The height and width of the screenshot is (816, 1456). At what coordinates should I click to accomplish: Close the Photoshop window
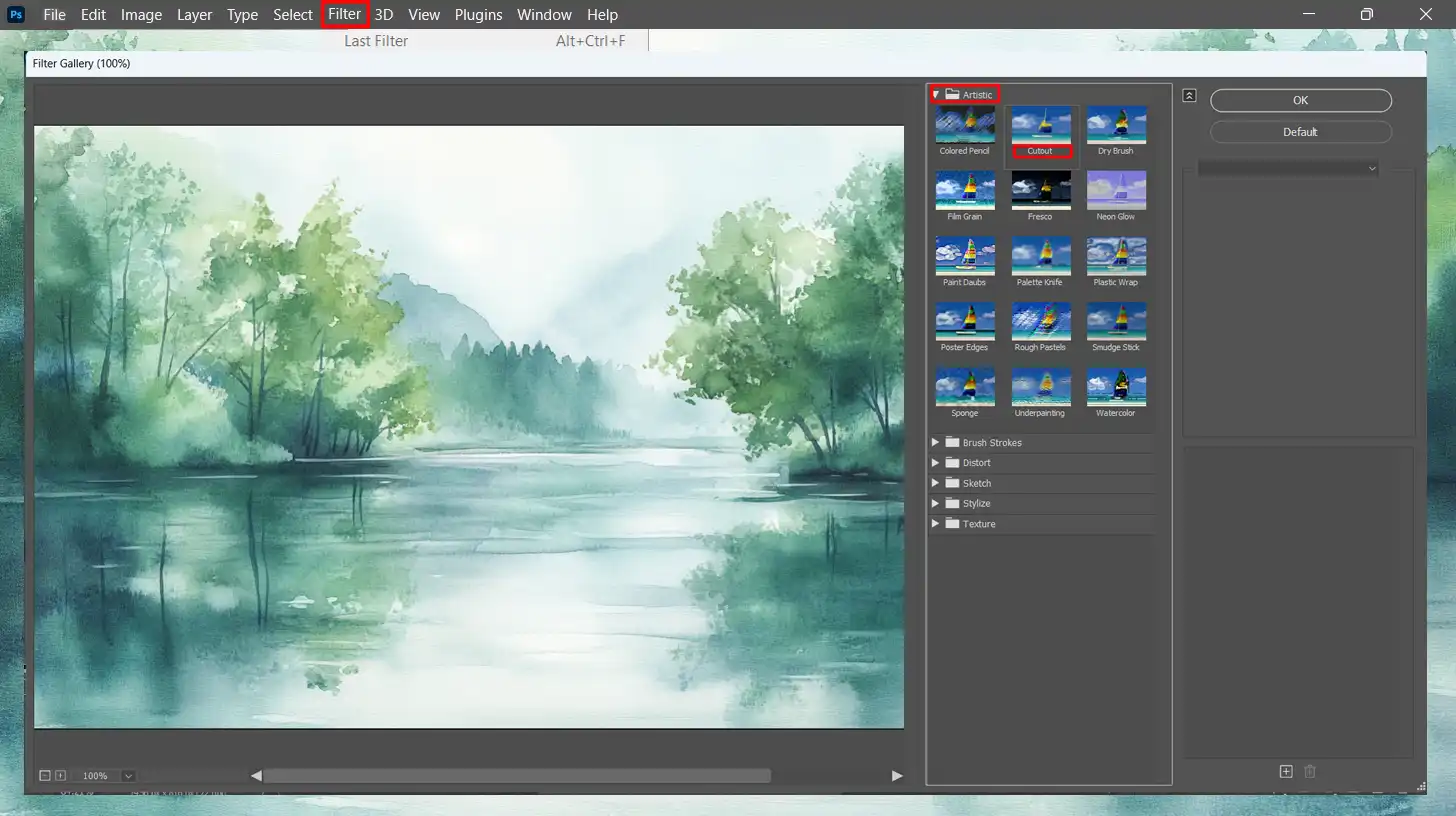(1426, 14)
